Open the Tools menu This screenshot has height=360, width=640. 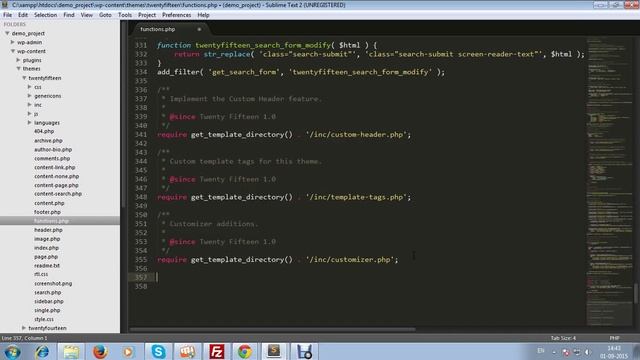(x=125, y=15)
